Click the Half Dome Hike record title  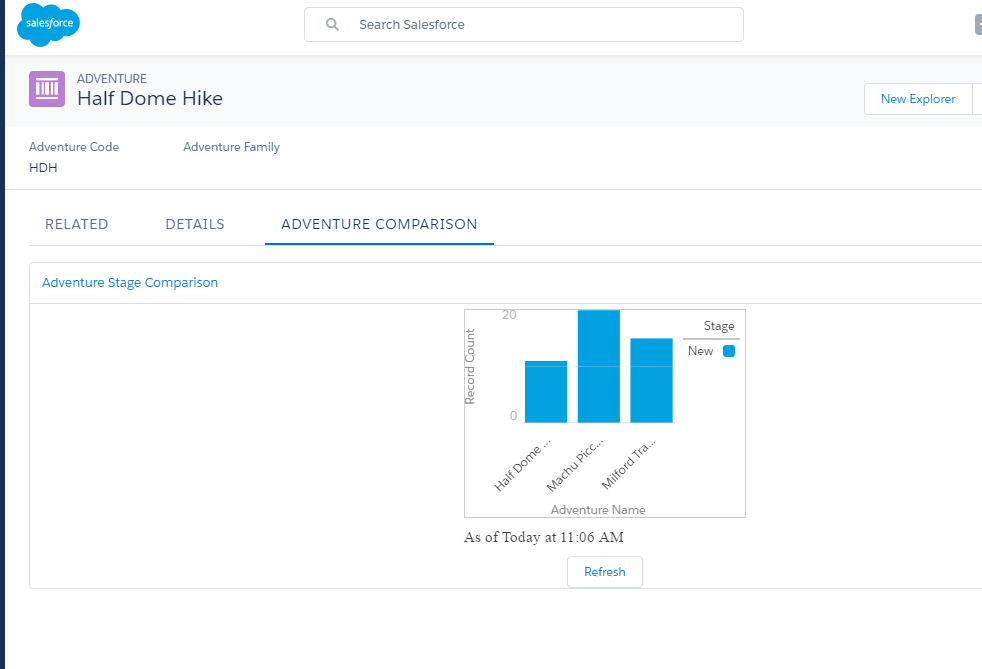[x=150, y=98]
